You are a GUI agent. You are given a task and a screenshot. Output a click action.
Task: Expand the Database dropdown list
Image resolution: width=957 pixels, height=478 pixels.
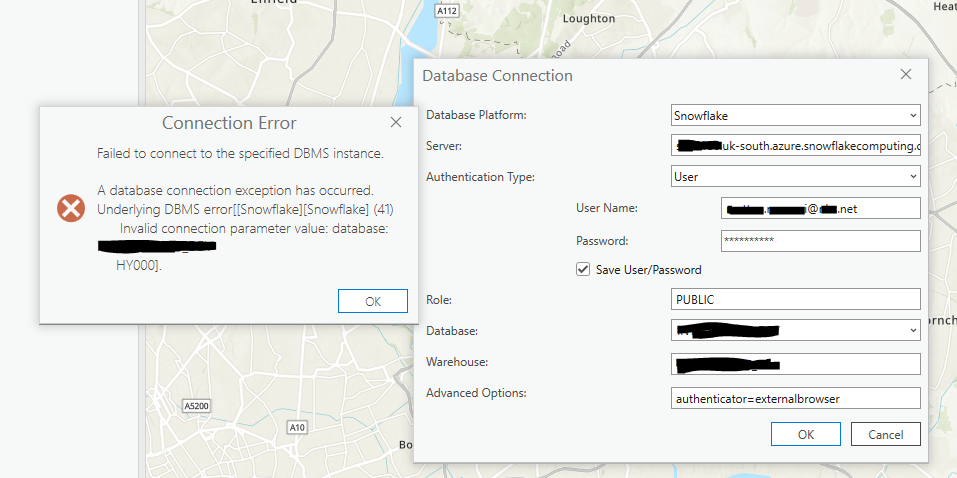pos(912,330)
